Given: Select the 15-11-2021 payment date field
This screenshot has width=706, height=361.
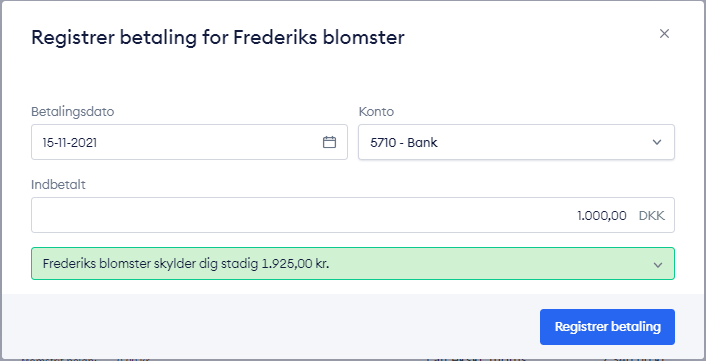Looking at the screenshot, I should pyautogui.click(x=189, y=142).
